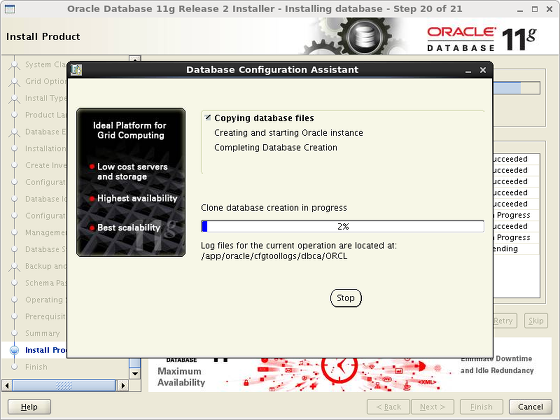This screenshot has width=560, height=420.
Task: Select the Prerequisite step in sidebar
Action: 45,316
